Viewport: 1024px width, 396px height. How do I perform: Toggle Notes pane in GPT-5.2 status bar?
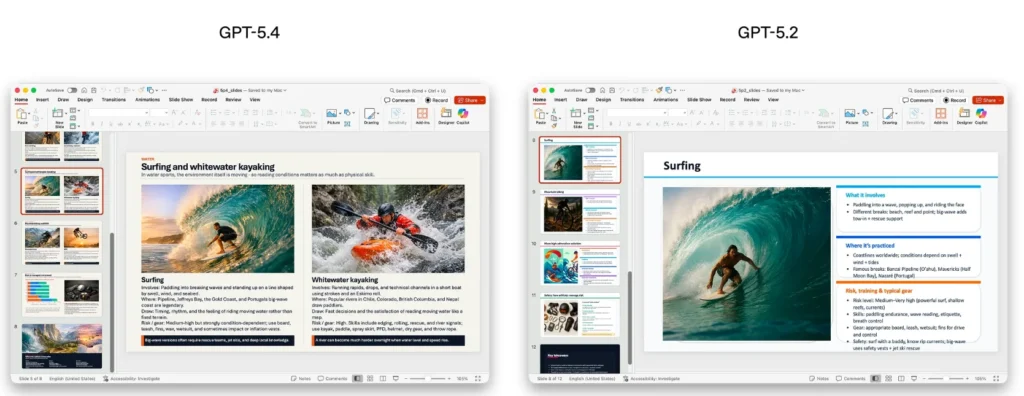[819, 378]
